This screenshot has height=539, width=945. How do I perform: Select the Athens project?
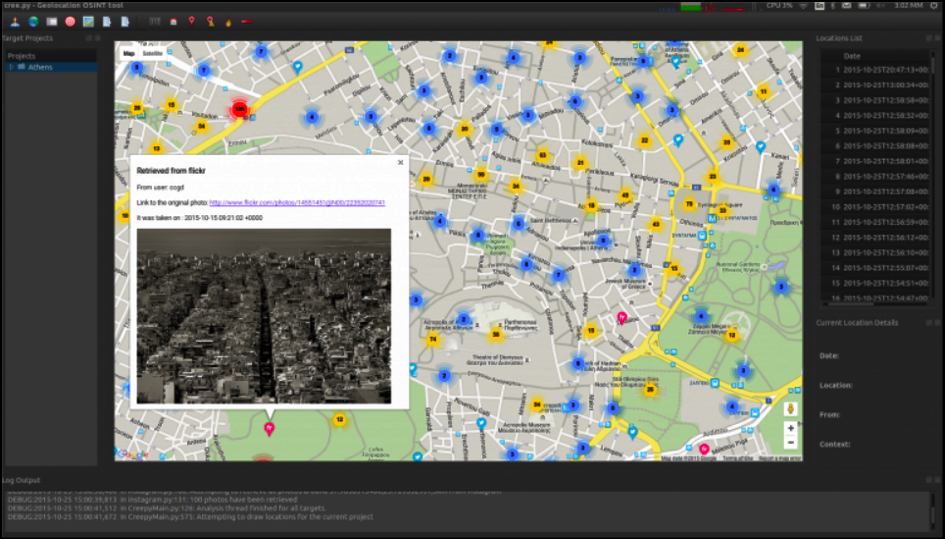coord(40,67)
